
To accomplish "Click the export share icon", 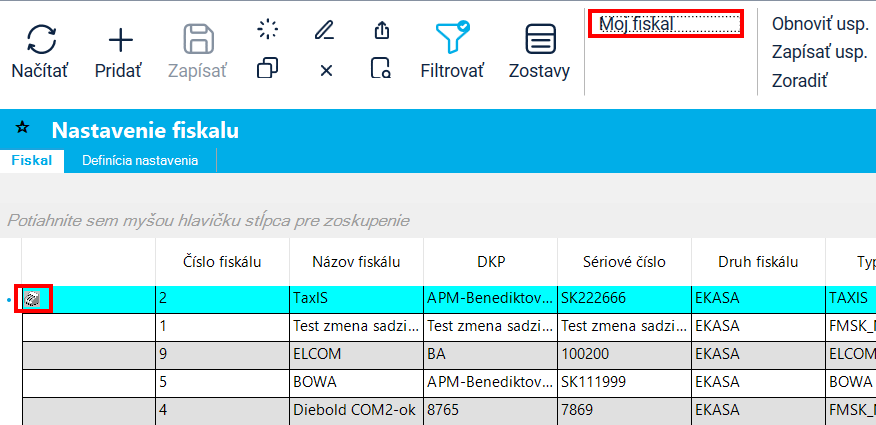I will pyautogui.click(x=382, y=30).
